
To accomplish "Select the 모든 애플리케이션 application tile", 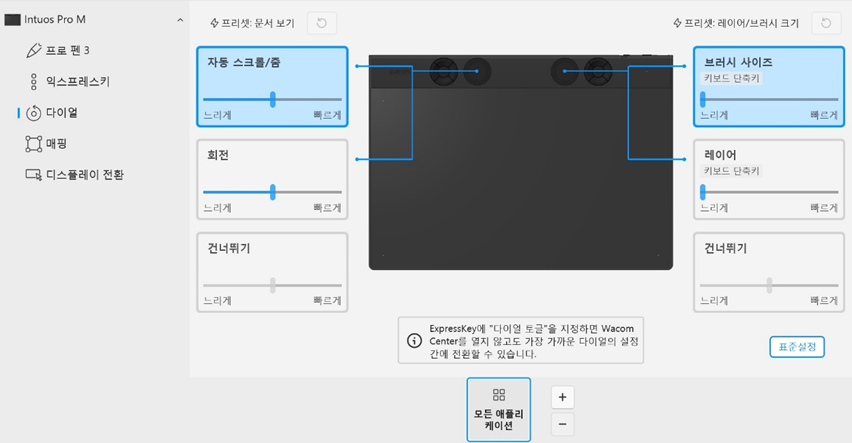I will click(499, 410).
